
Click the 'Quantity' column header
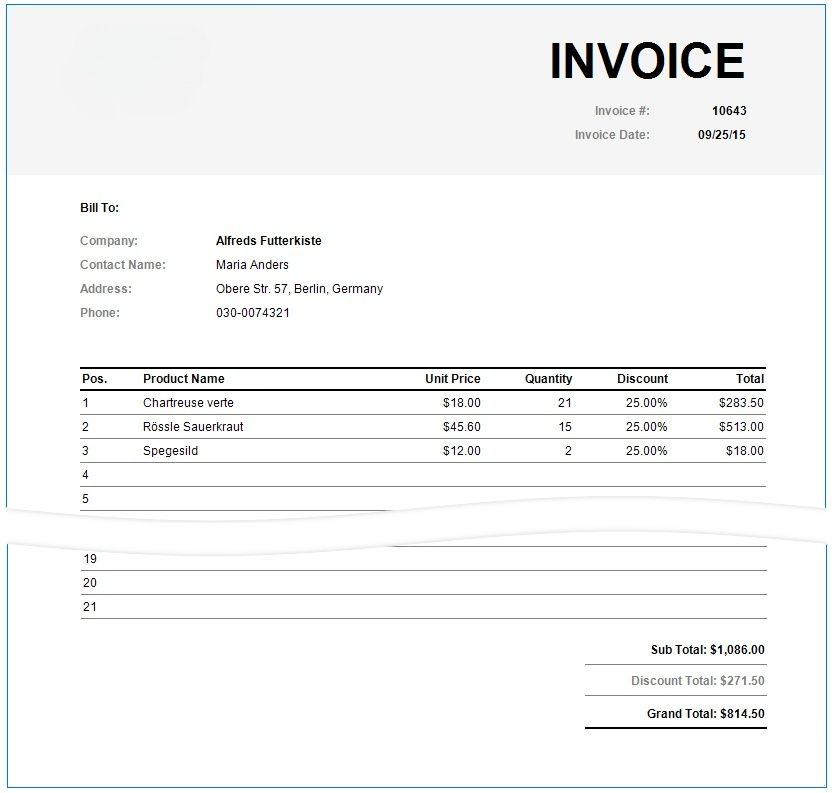pos(549,378)
